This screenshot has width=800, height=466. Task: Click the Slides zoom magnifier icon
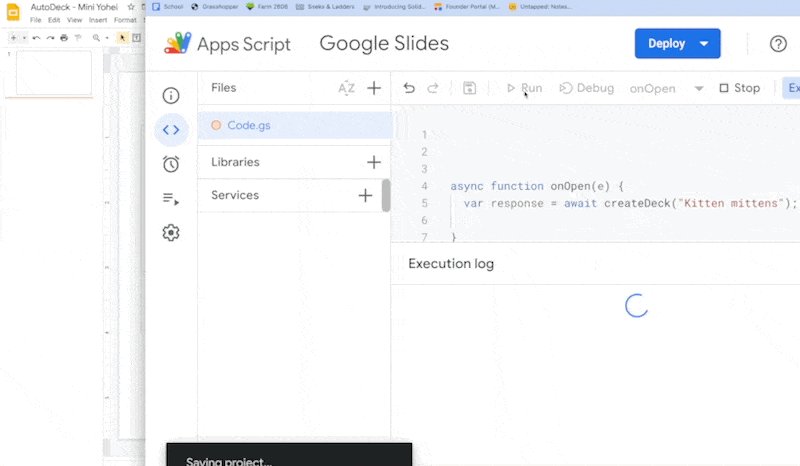[96, 37]
